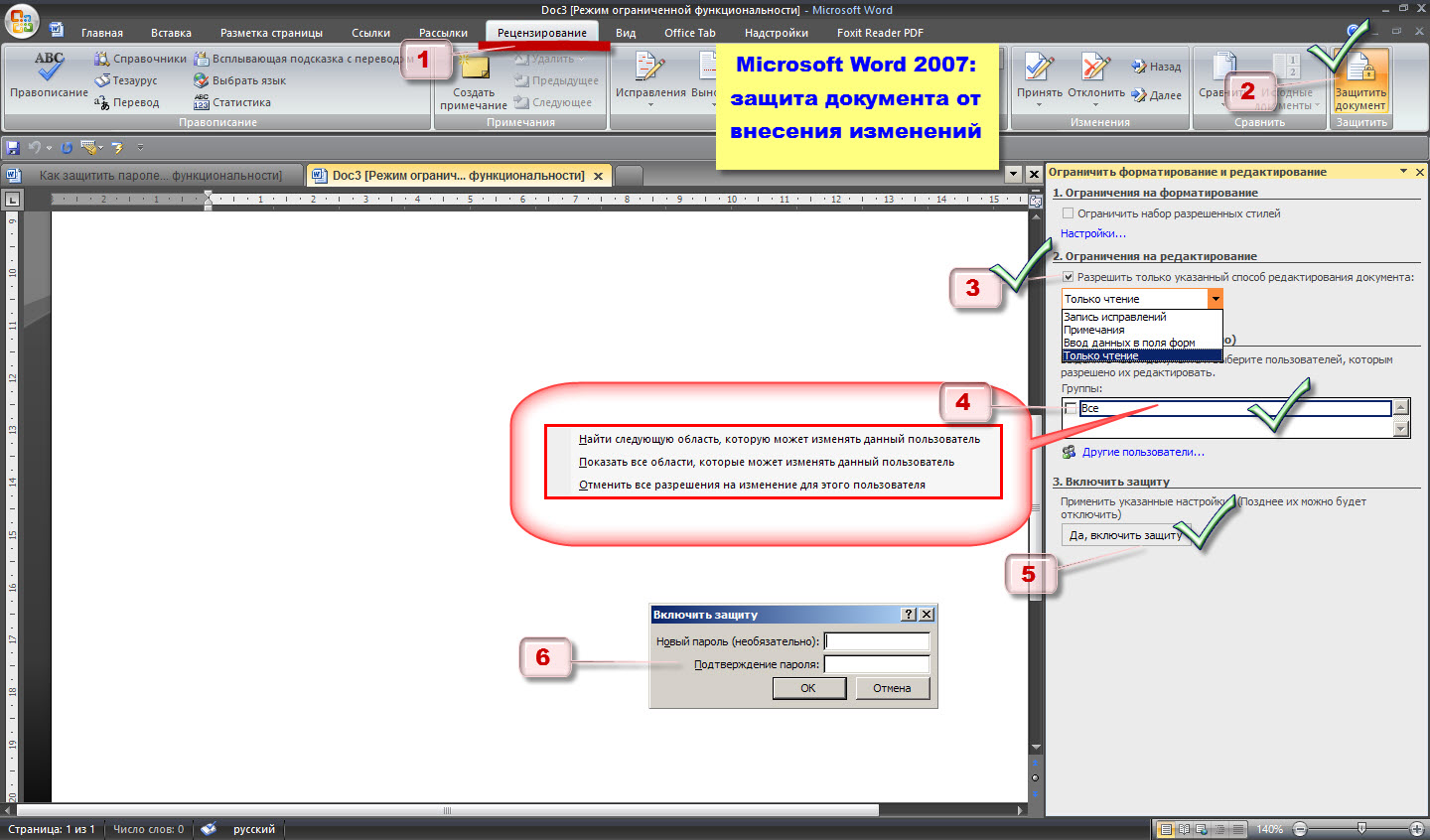Screen dimensions: 1430x840
Task: Switch to draft view in status bar
Action: [1237, 829]
